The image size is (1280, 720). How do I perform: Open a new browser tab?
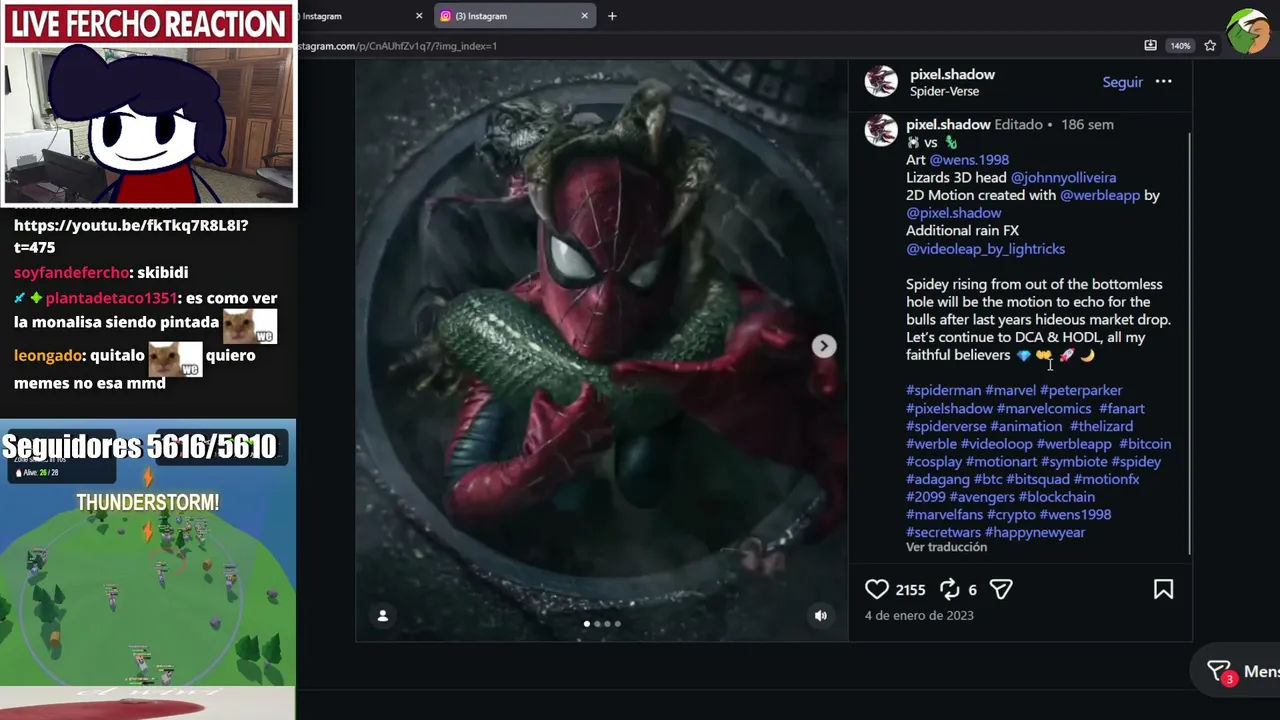612,16
